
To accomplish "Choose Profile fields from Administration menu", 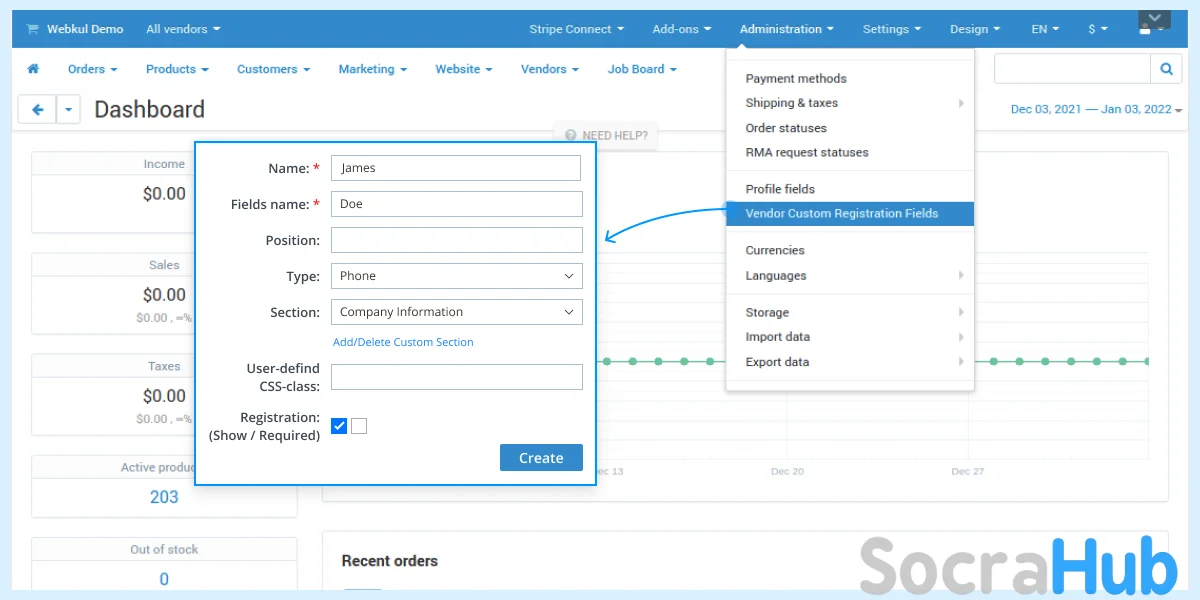I will (780, 189).
